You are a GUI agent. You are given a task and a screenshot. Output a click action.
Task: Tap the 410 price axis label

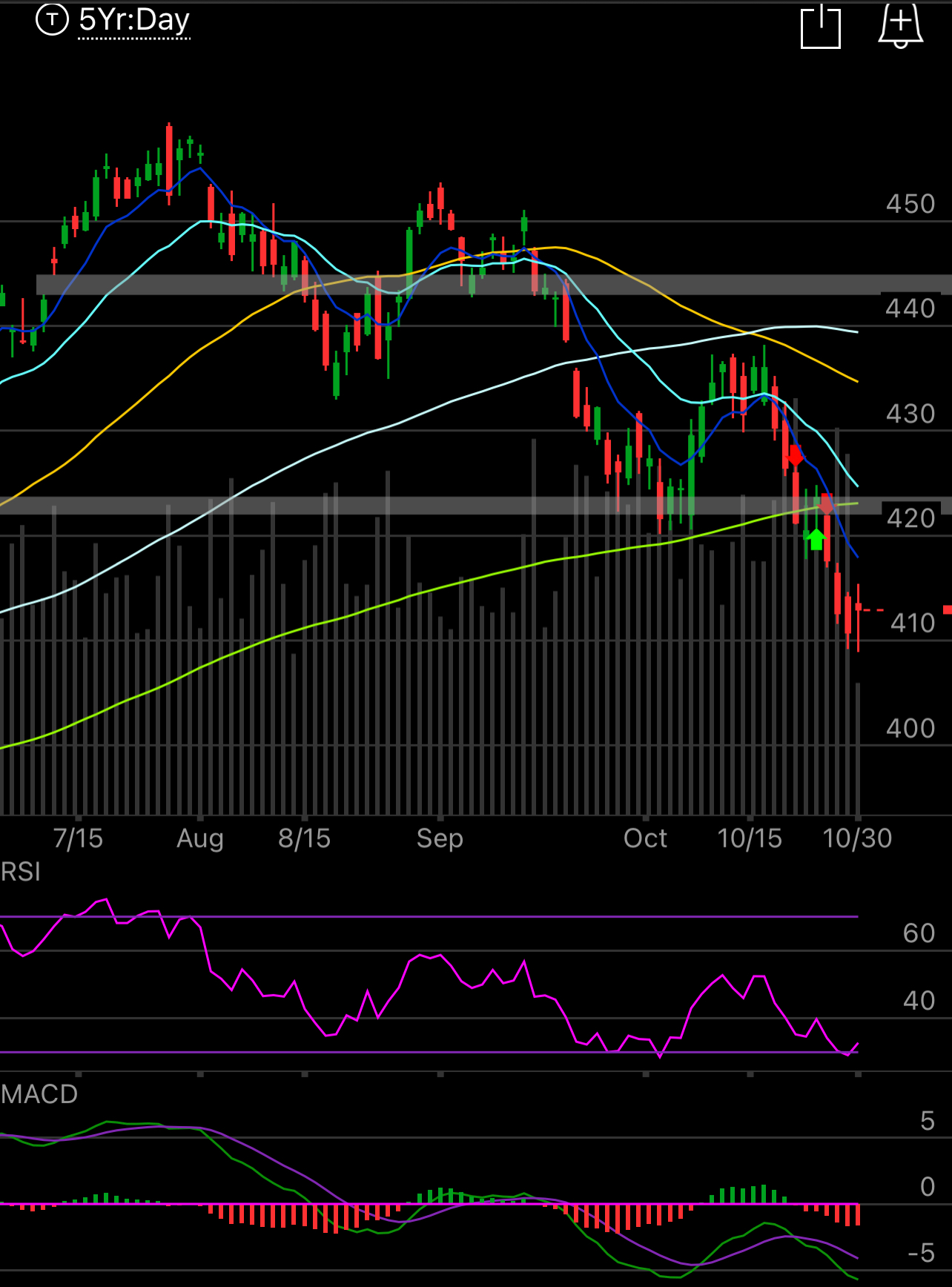click(x=913, y=623)
